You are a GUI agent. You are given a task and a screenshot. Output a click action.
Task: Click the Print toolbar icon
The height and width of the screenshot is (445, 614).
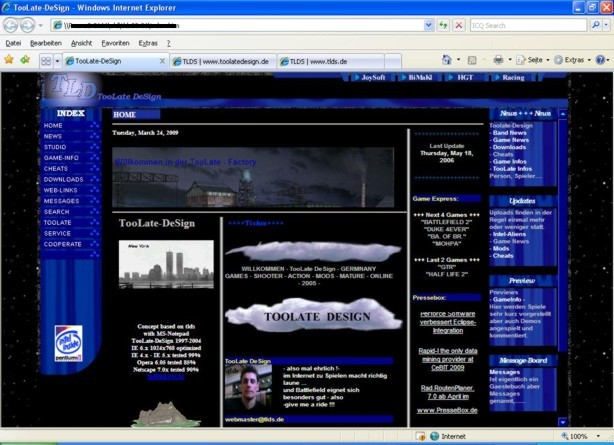click(498, 60)
